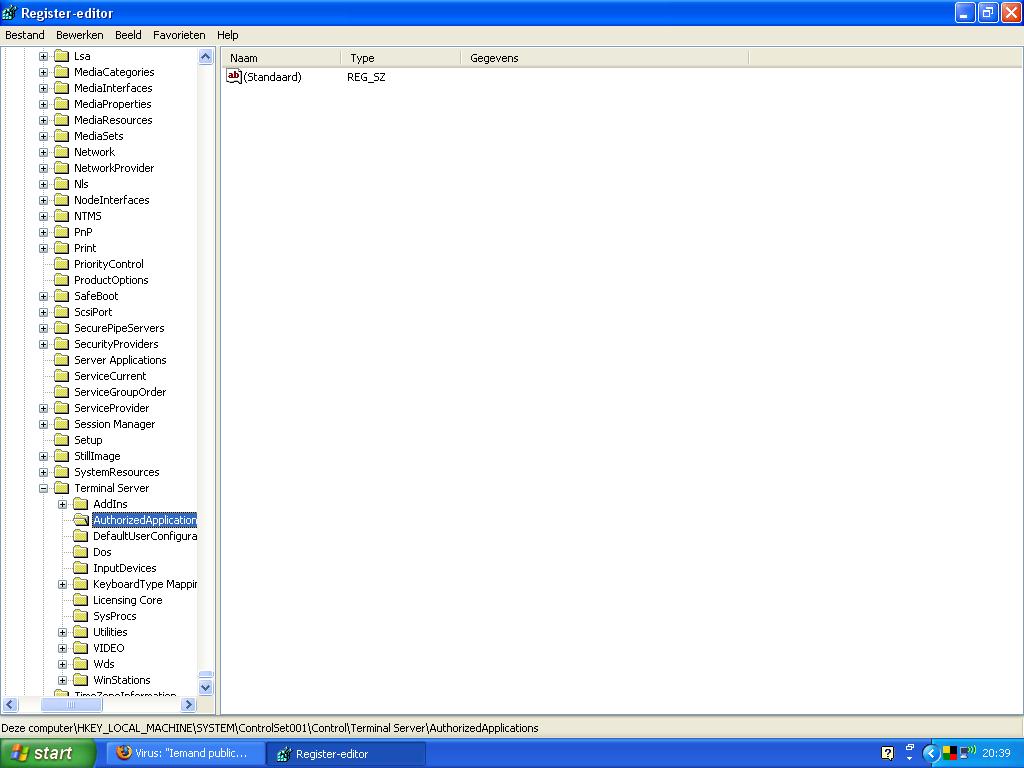The image size is (1024, 768).
Task: Click the Windows start button
Action: 47,753
